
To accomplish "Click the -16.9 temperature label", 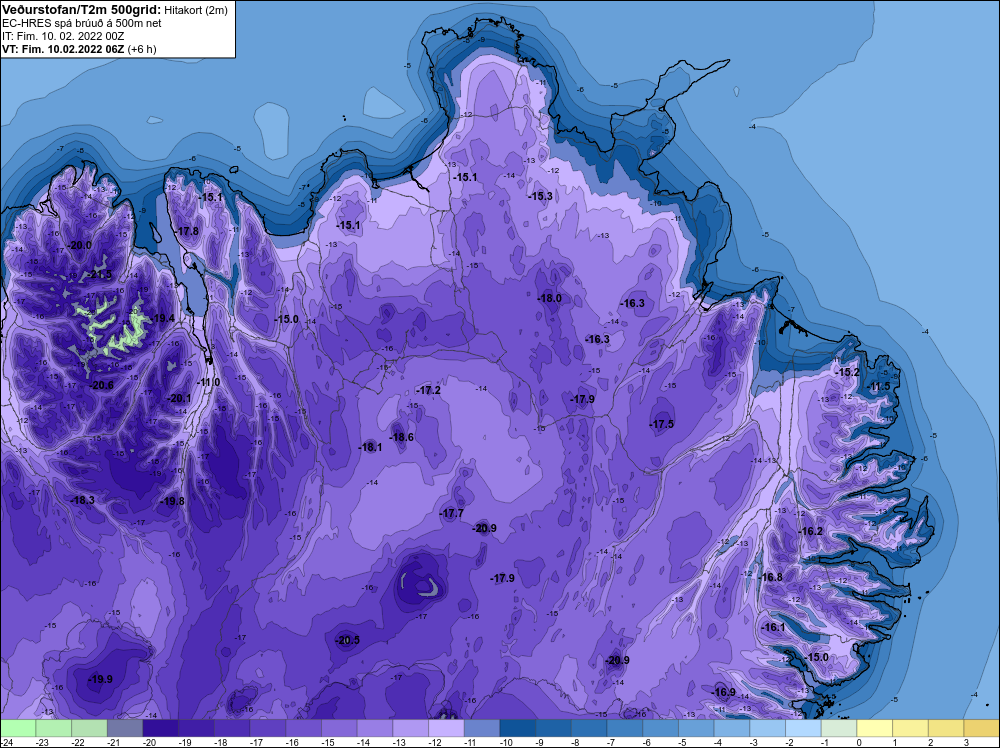I will coord(724,693).
